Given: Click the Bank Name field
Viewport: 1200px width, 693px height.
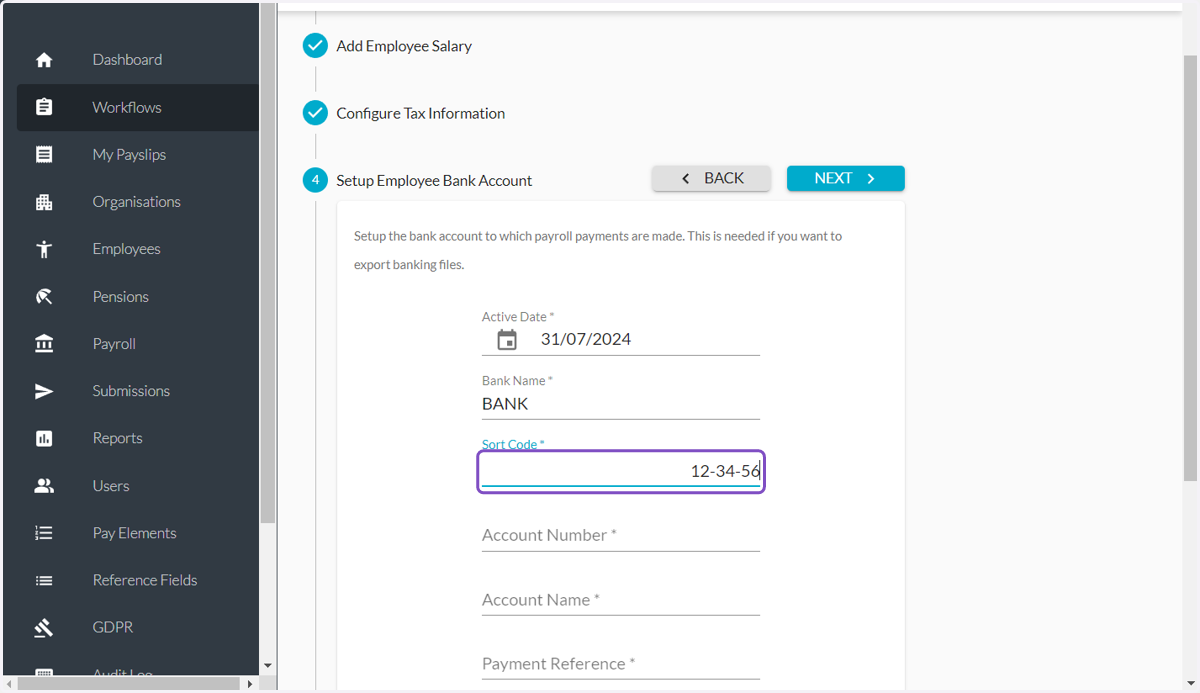Looking at the screenshot, I should coord(621,404).
